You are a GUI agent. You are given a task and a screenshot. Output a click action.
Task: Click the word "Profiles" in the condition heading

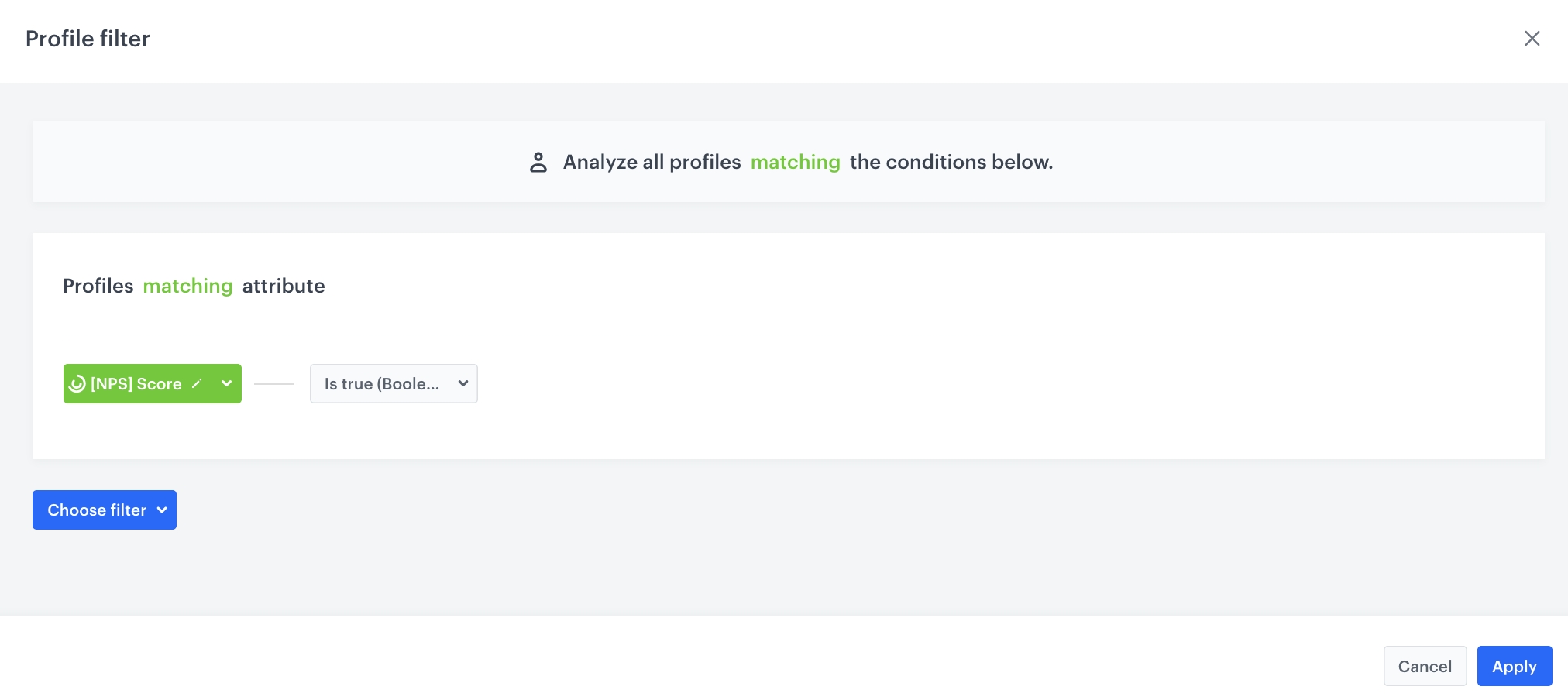[x=98, y=286]
